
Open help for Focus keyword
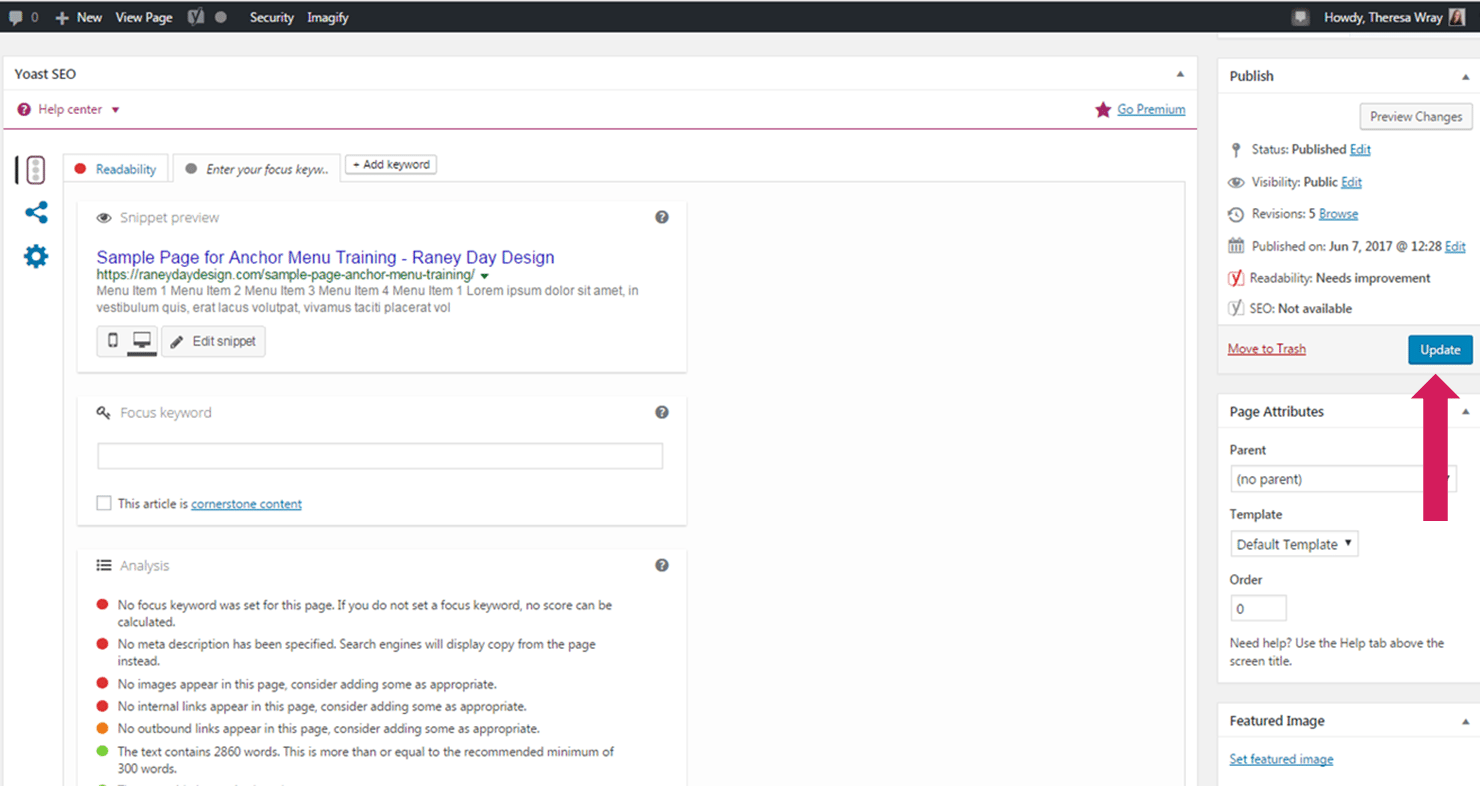(662, 412)
